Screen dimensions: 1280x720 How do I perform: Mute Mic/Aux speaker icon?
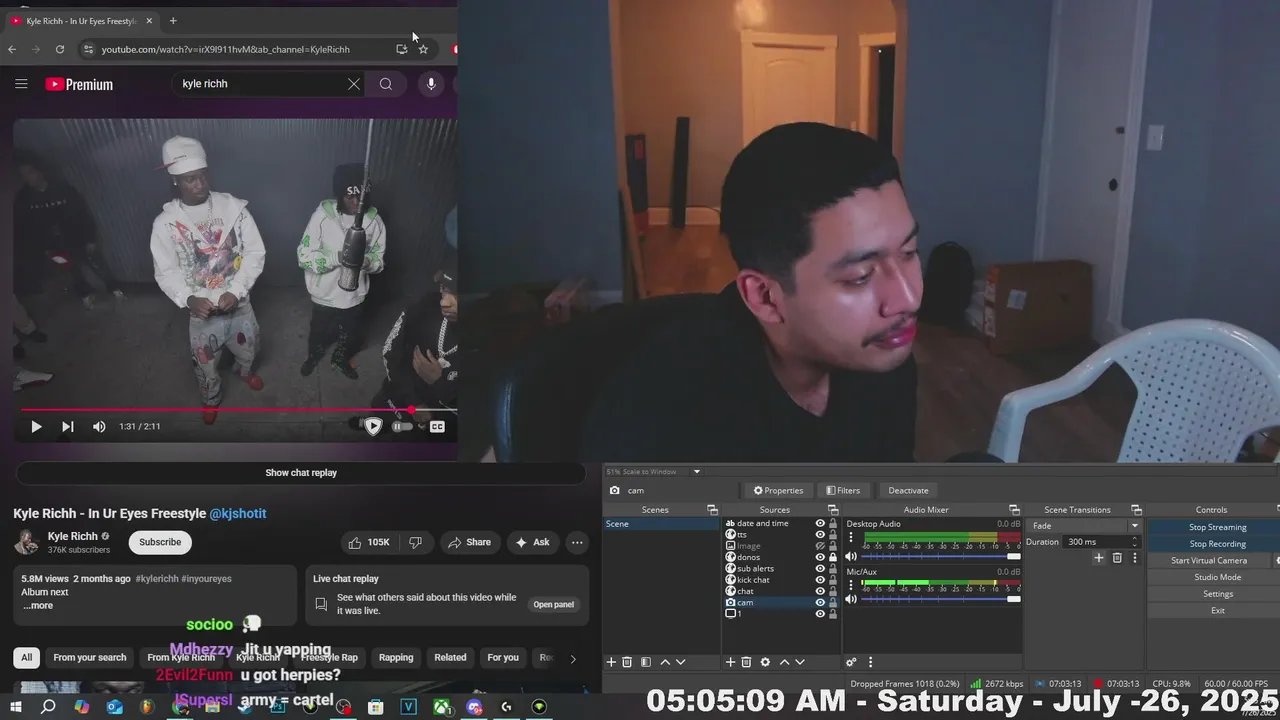tap(851, 599)
